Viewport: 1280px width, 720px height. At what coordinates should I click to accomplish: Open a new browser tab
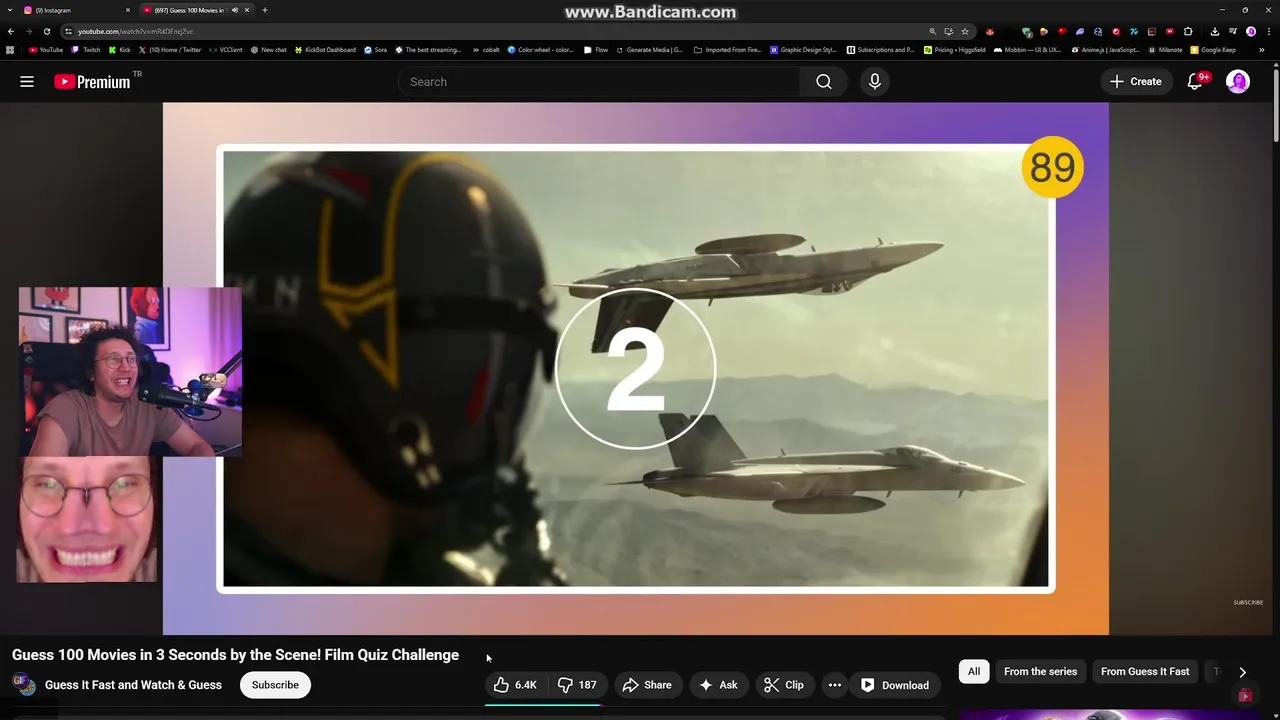[264, 10]
